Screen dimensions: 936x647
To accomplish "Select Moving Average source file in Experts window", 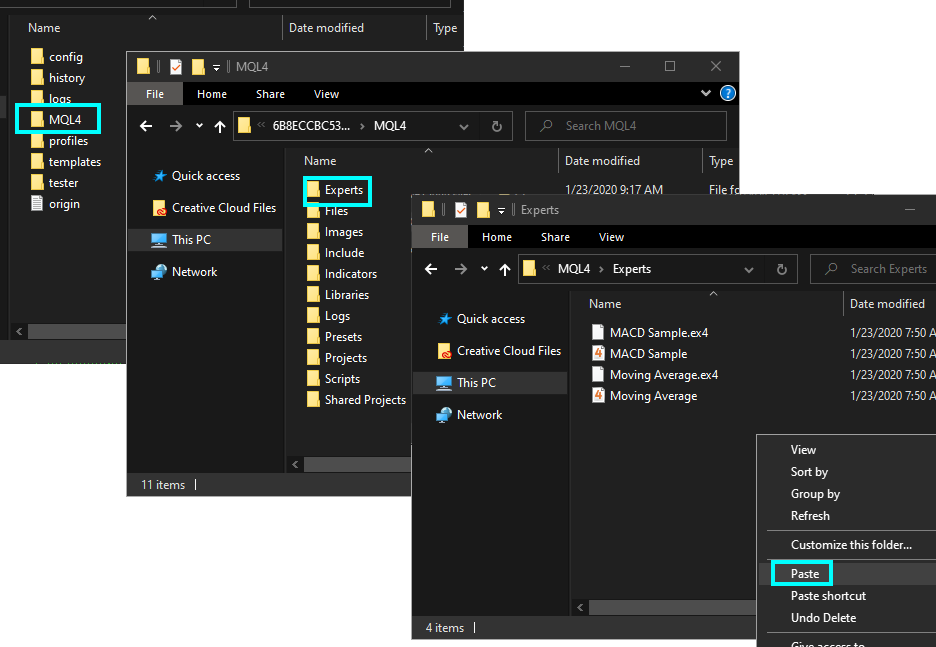I will (644, 395).
